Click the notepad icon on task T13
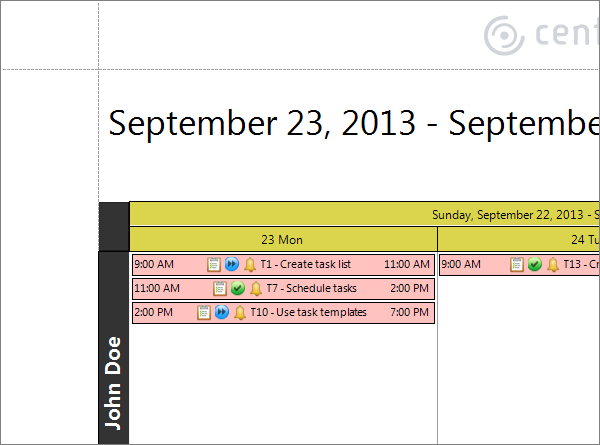The image size is (600, 445). tap(517, 264)
